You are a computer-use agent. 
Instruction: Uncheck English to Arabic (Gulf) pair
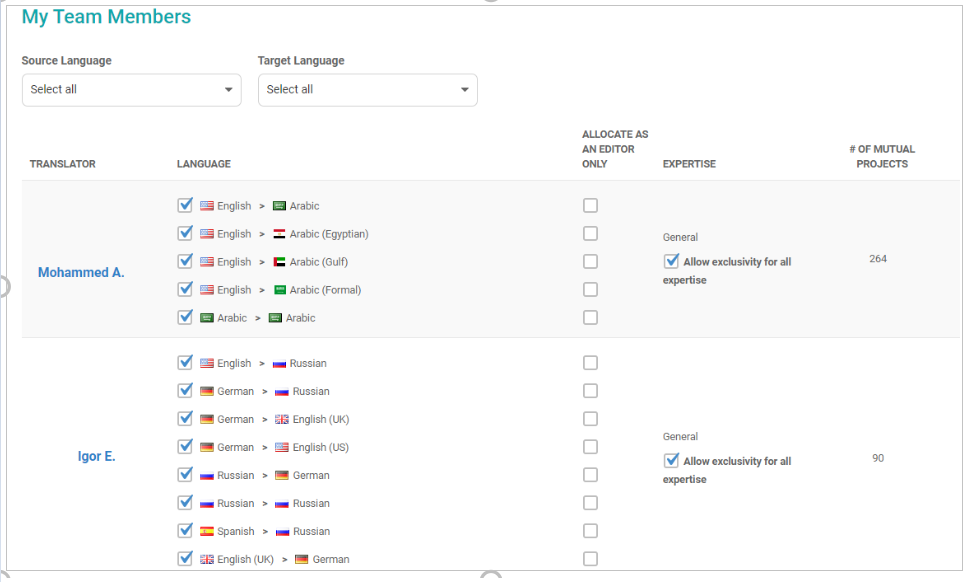(x=185, y=261)
